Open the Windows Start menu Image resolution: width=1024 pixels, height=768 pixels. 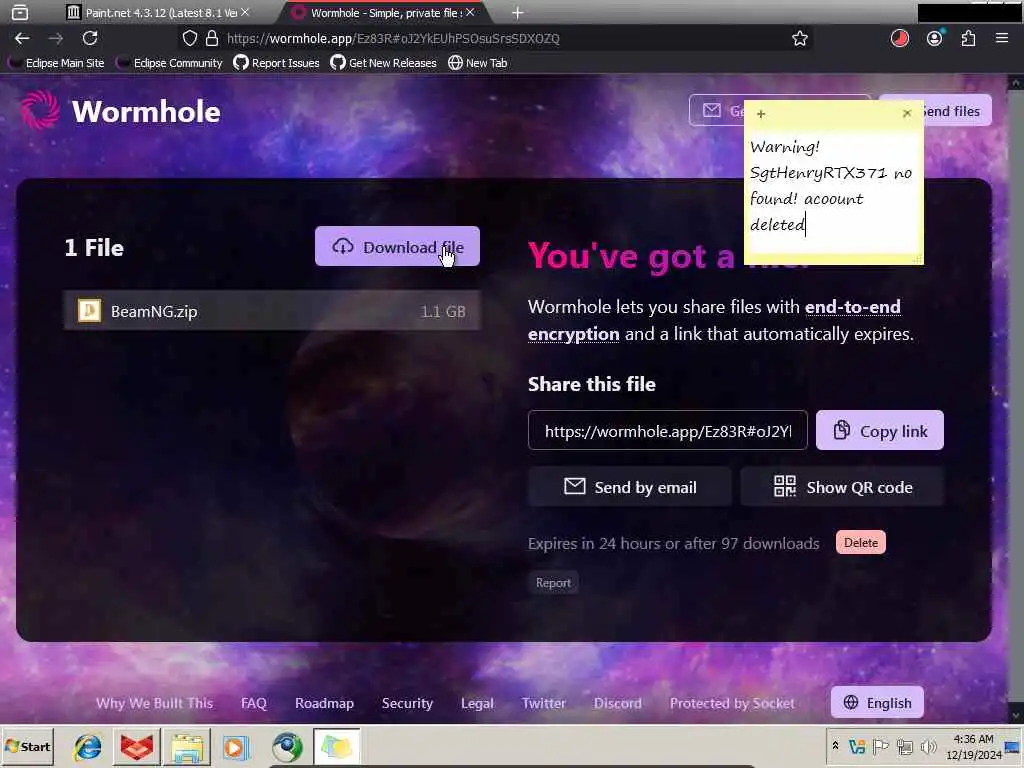pos(27,746)
